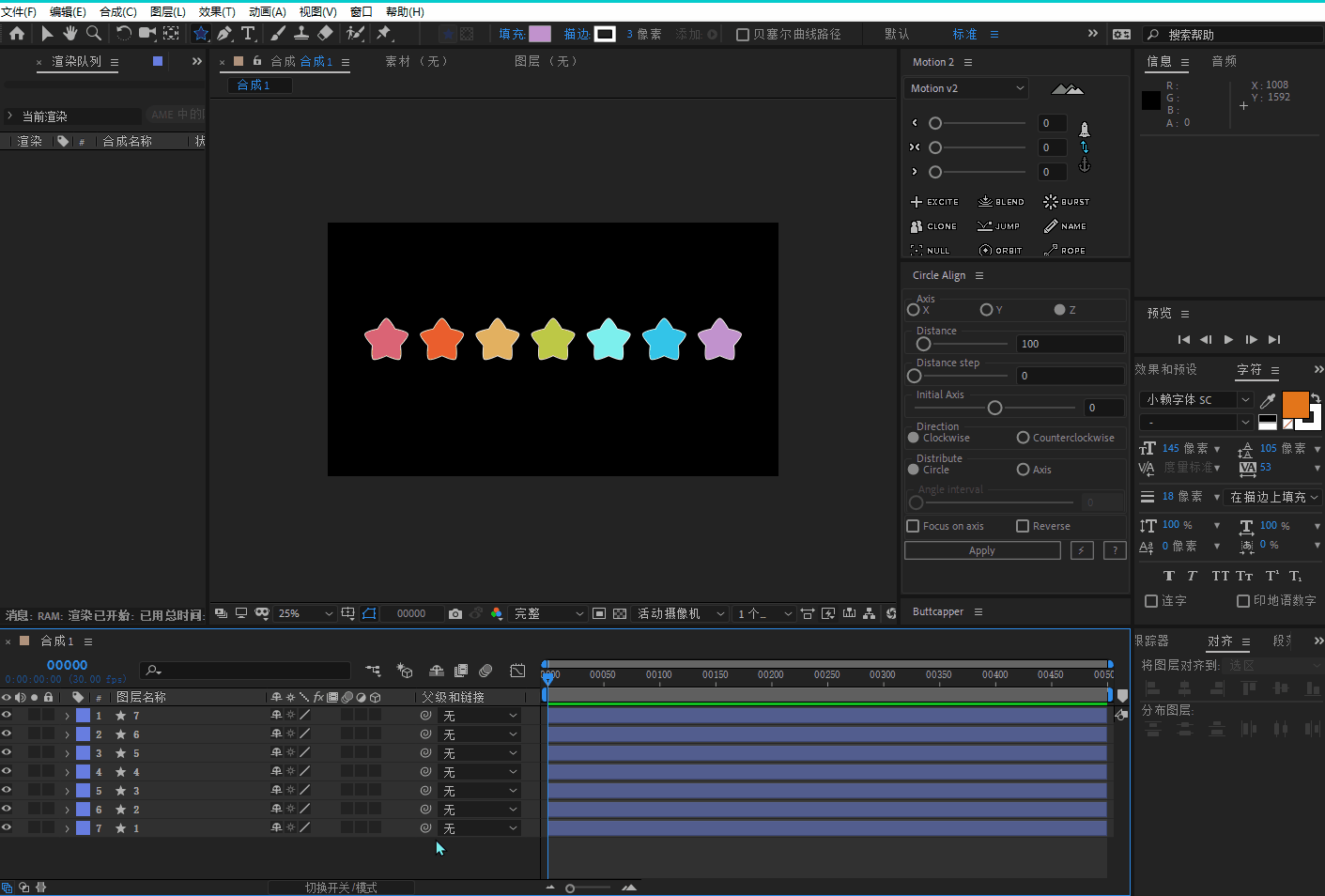Jump to first frame in Preview panel
1325x896 pixels.
click(x=1183, y=340)
